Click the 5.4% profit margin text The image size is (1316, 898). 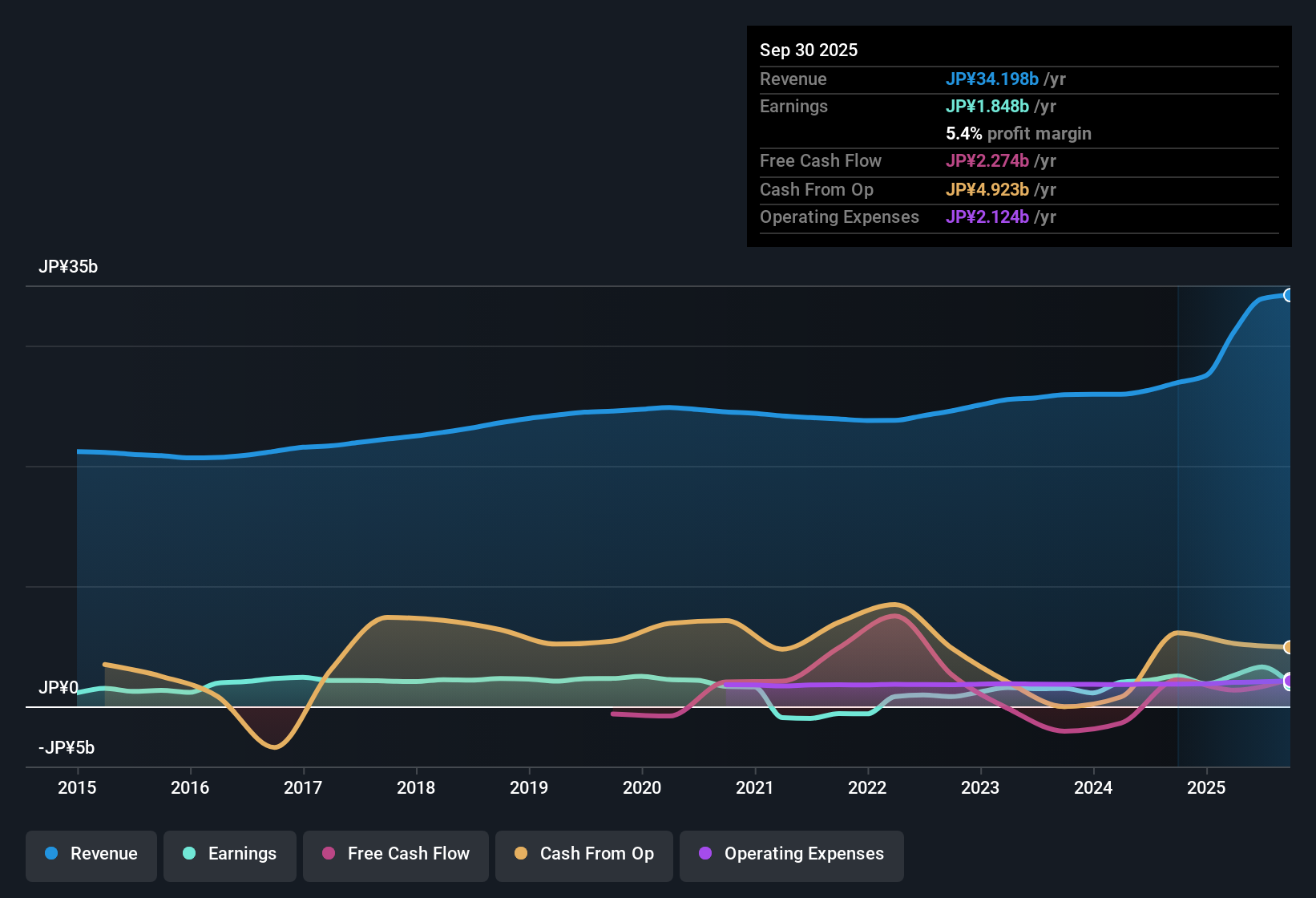click(x=1019, y=134)
